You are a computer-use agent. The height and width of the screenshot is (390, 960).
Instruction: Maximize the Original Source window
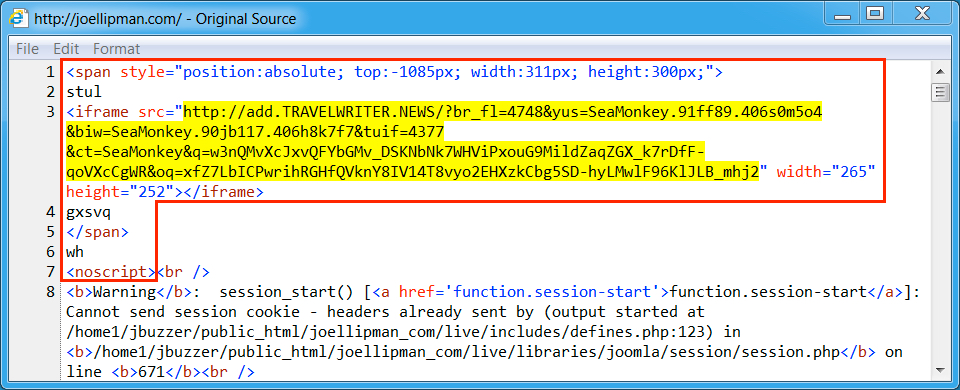[876, 13]
